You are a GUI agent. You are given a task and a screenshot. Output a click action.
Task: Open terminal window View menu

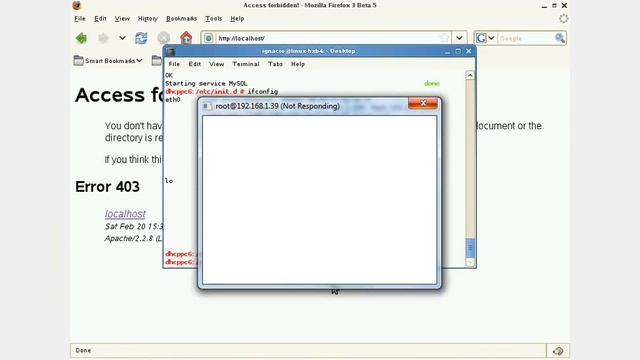click(x=216, y=64)
